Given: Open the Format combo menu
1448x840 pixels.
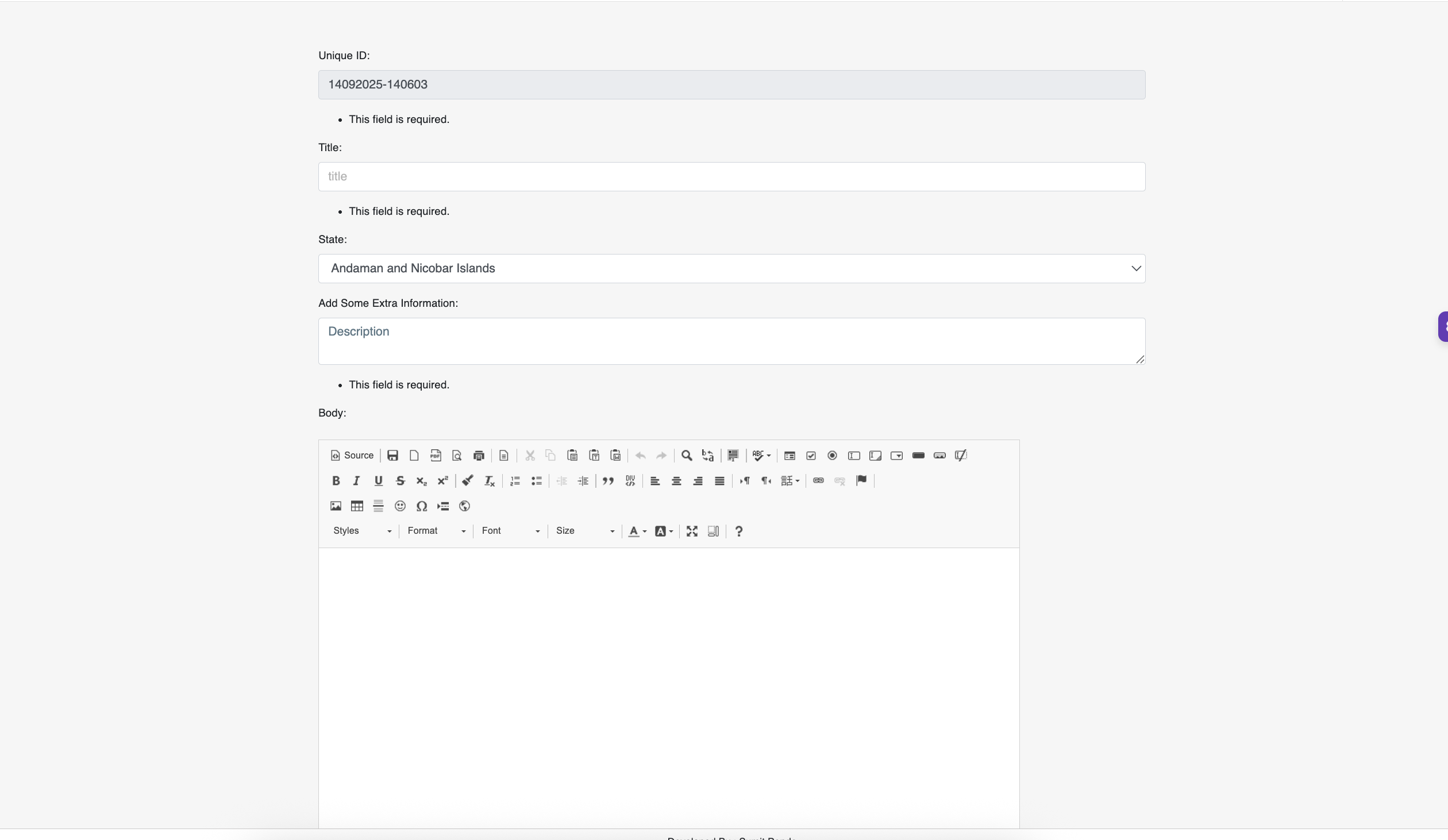Looking at the screenshot, I should click(436, 531).
